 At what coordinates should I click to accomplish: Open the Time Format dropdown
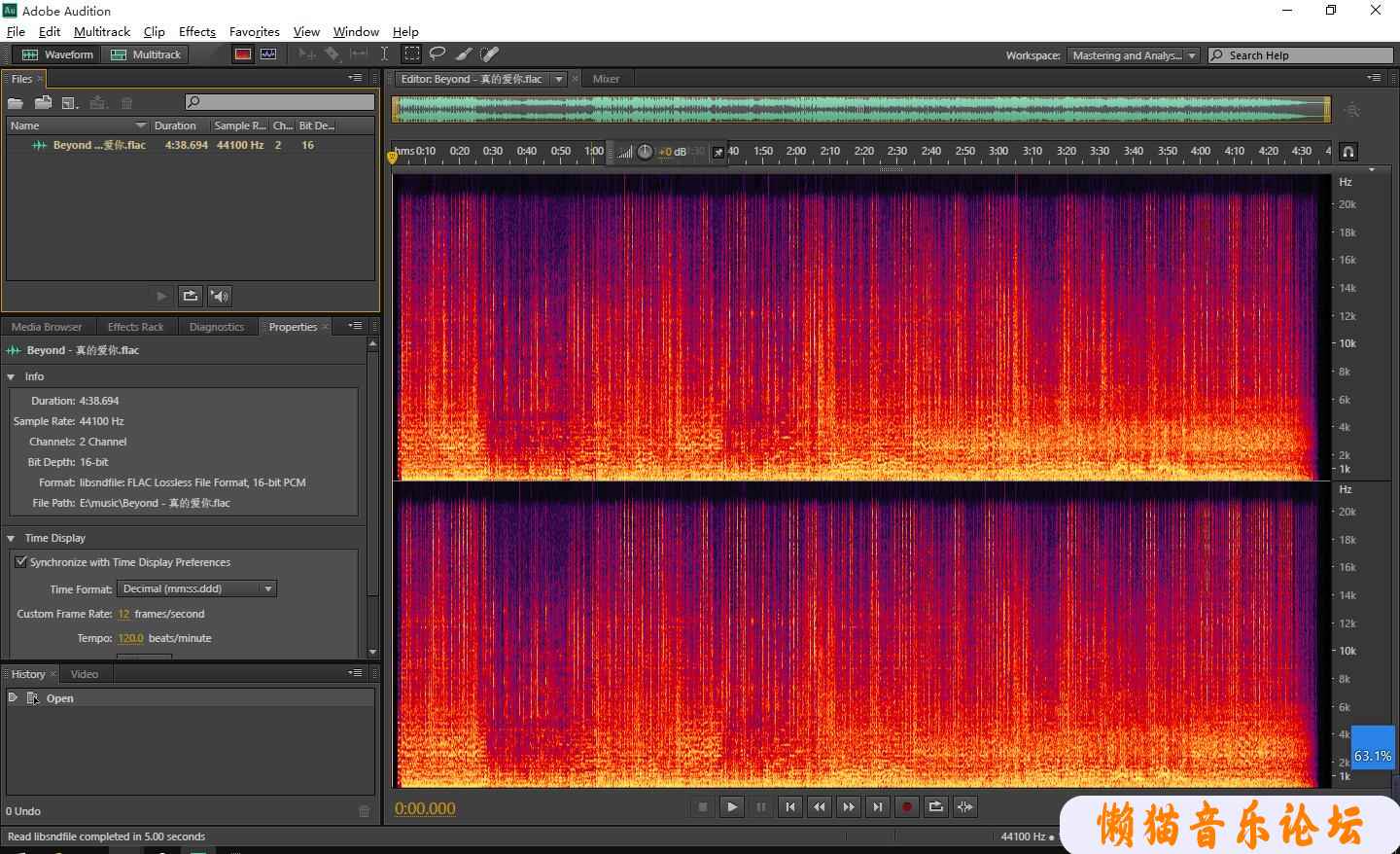[197, 588]
